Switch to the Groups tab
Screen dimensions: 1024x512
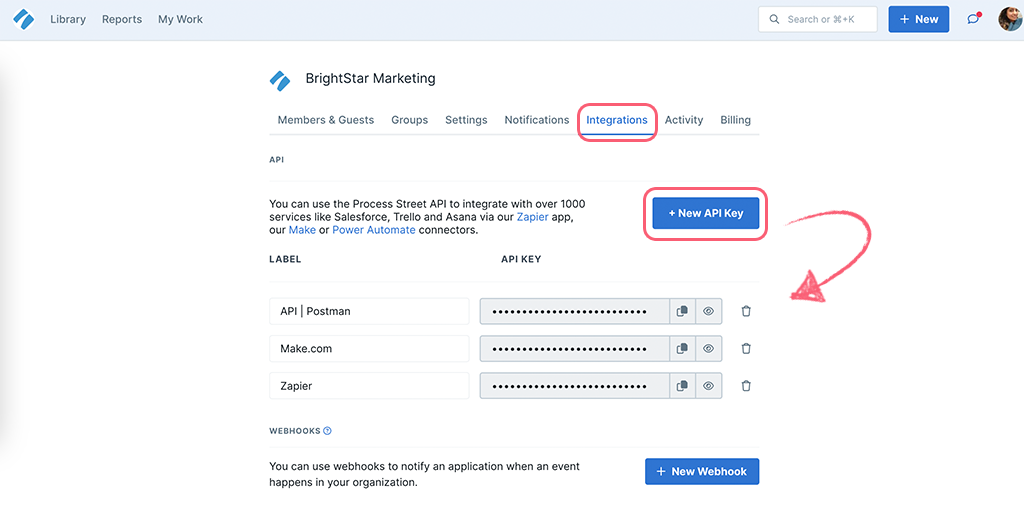coord(409,120)
